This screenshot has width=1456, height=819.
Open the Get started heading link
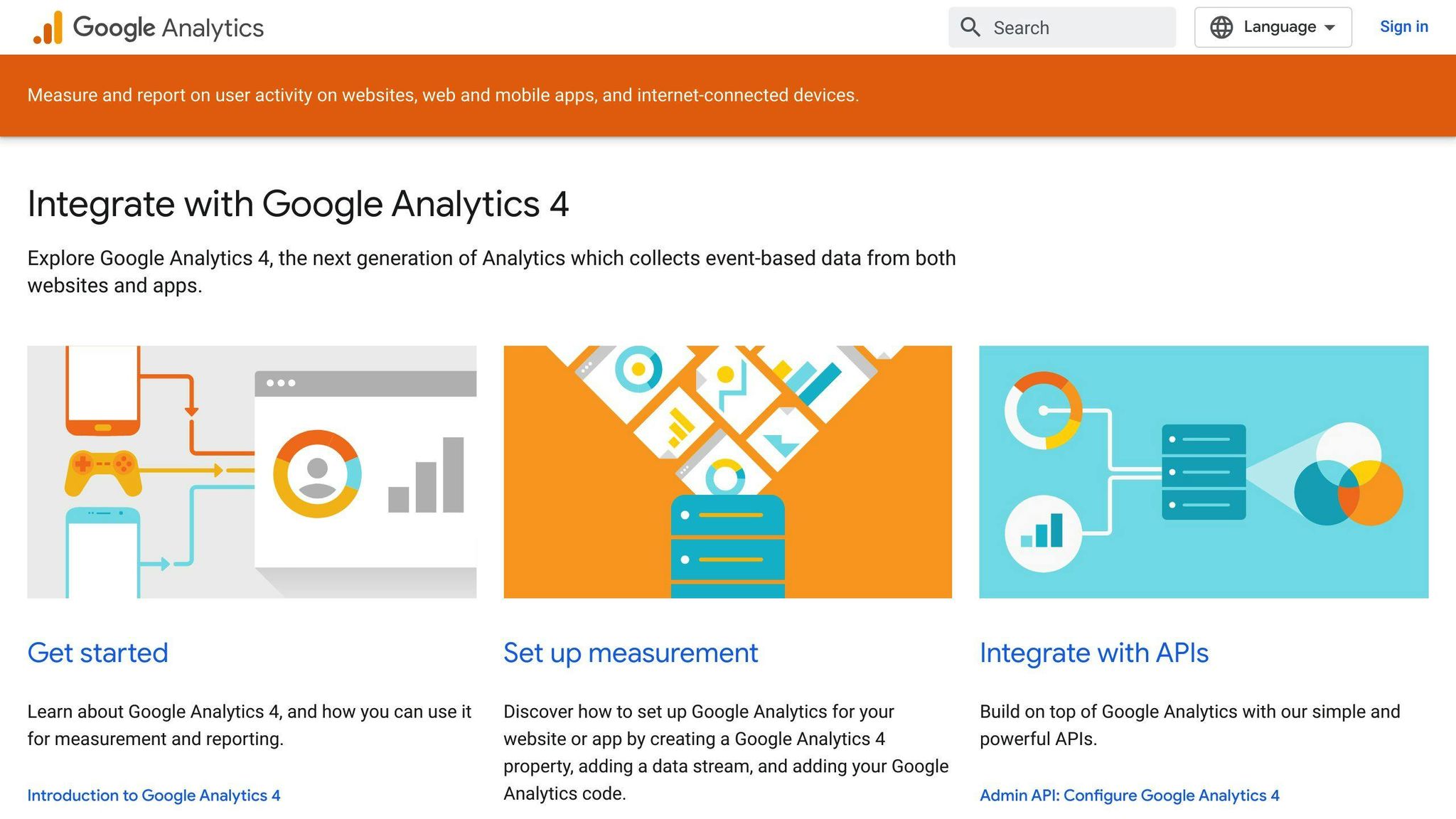coord(98,653)
